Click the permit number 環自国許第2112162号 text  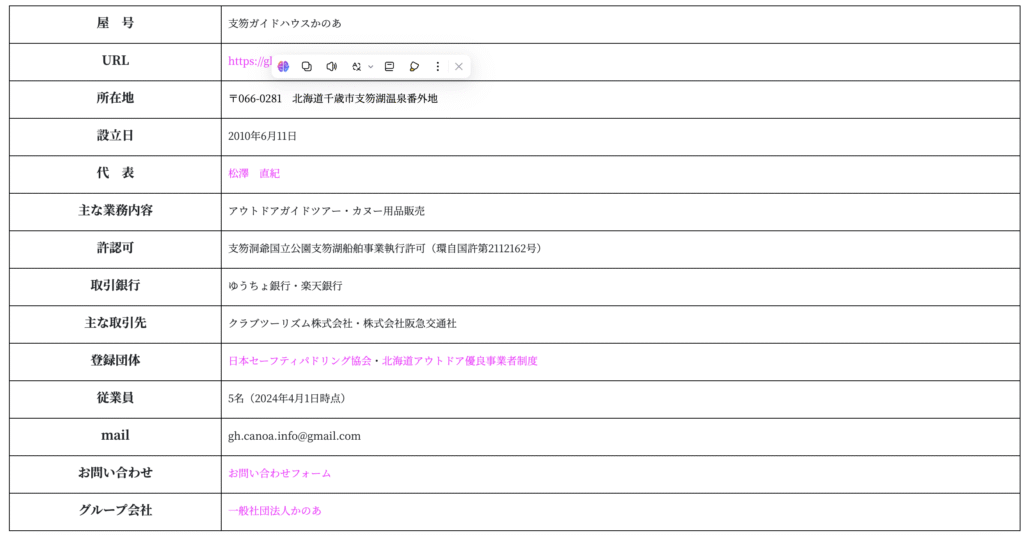tap(487, 249)
